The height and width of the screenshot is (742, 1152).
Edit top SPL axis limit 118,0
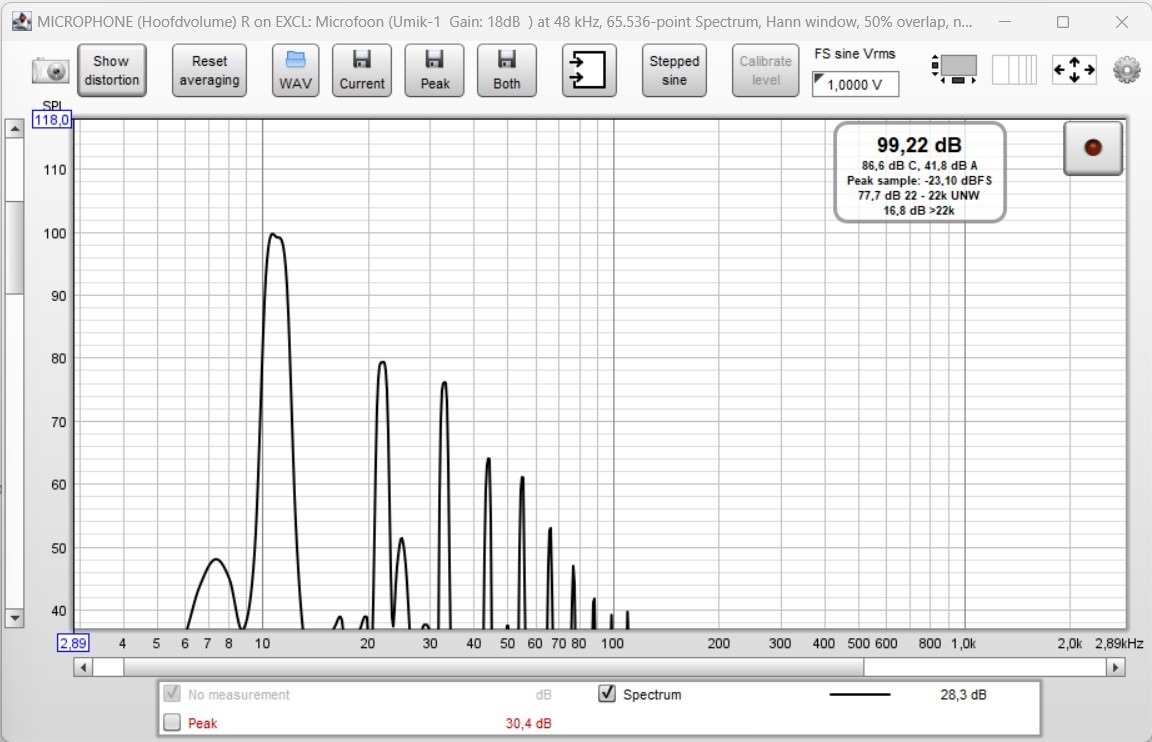tap(51, 120)
